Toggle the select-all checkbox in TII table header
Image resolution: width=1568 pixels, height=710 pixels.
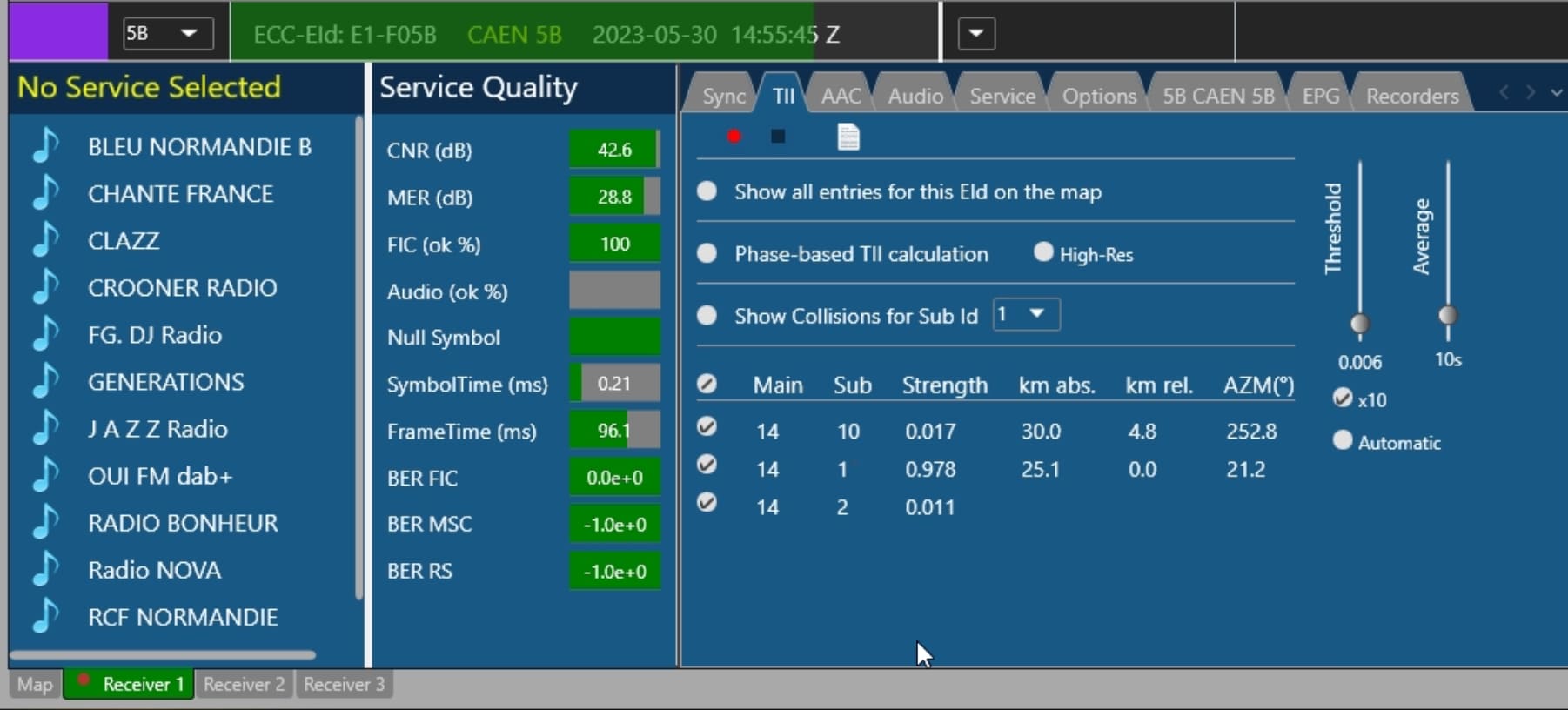(707, 384)
